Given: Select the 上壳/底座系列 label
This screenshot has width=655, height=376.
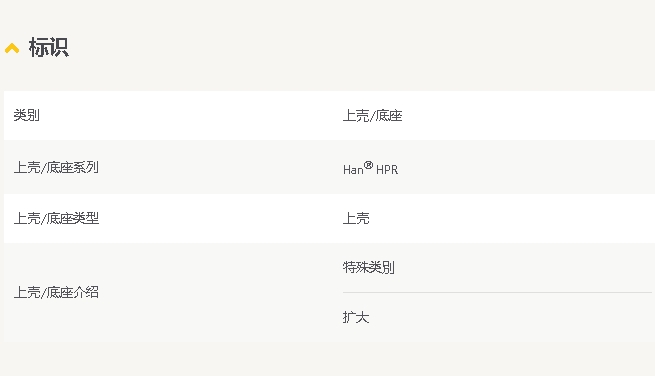Looking at the screenshot, I should click(x=56, y=167).
